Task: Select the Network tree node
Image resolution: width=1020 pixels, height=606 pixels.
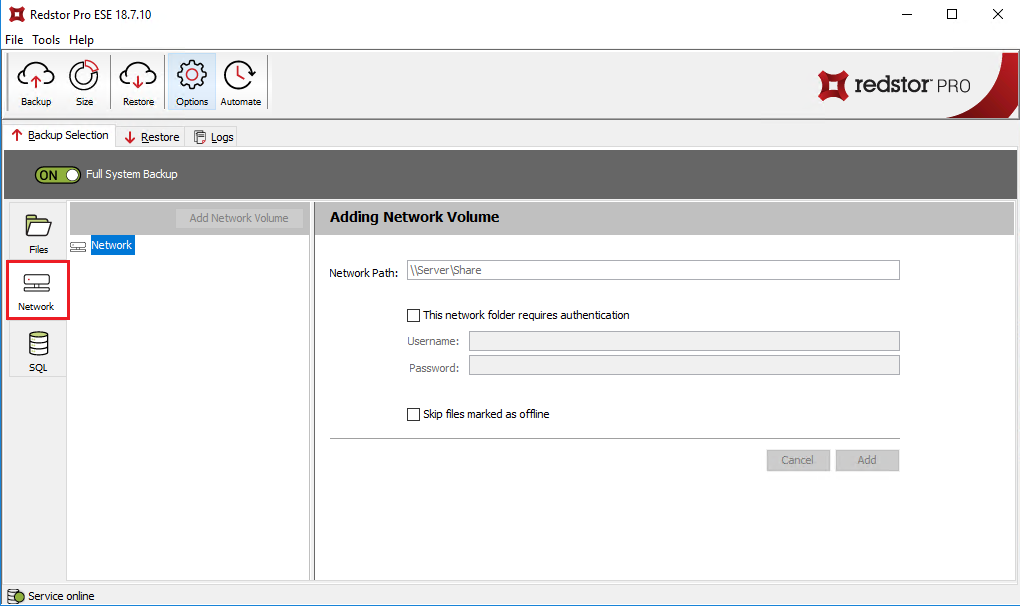Action: pyautogui.click(x=112, y=245)
